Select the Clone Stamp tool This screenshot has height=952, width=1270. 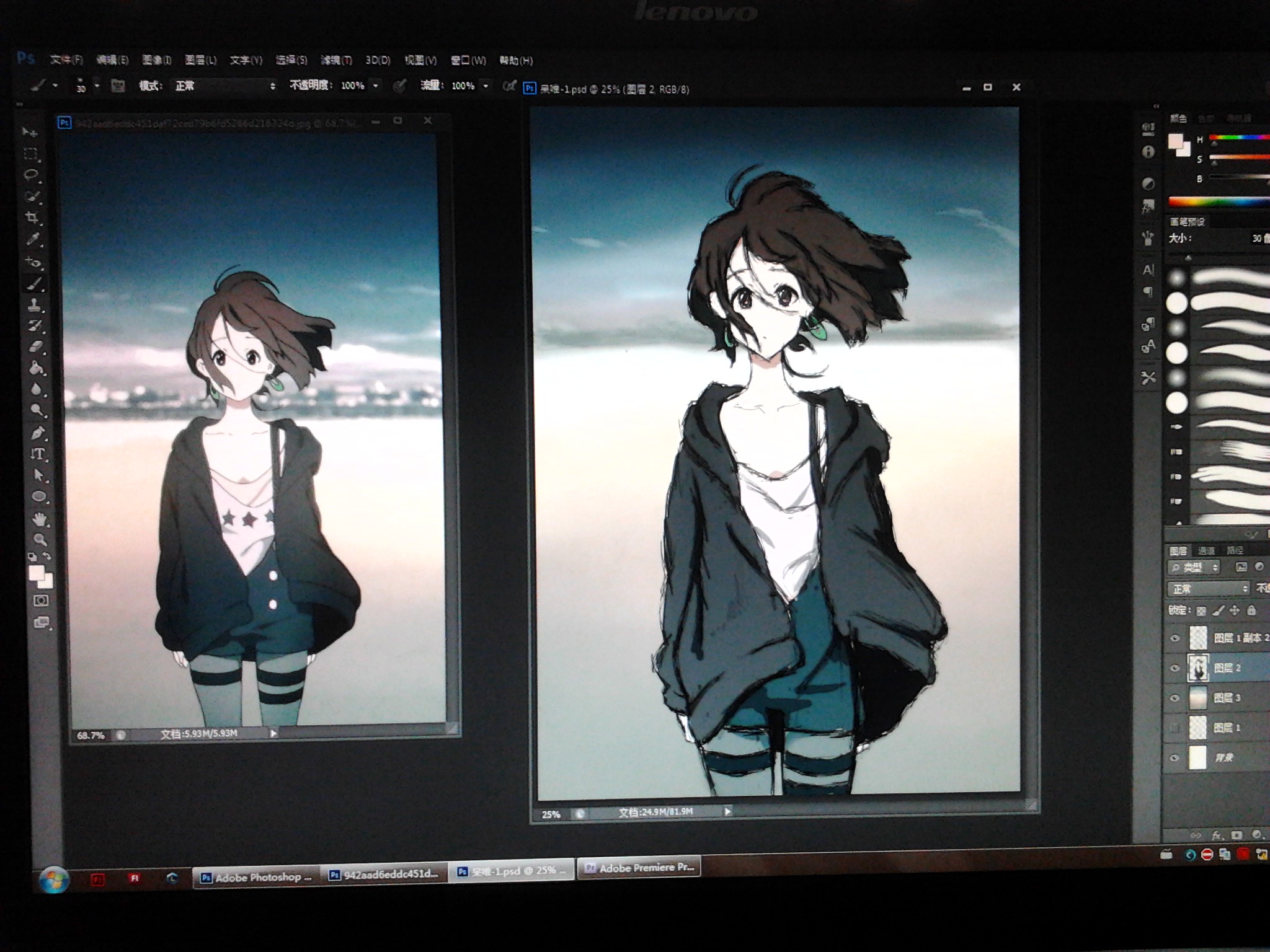click(35, 304)
